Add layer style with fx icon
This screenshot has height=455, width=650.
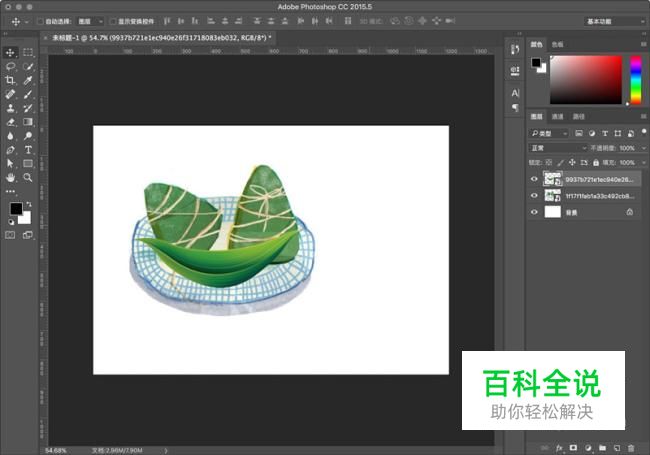(559, 447)
